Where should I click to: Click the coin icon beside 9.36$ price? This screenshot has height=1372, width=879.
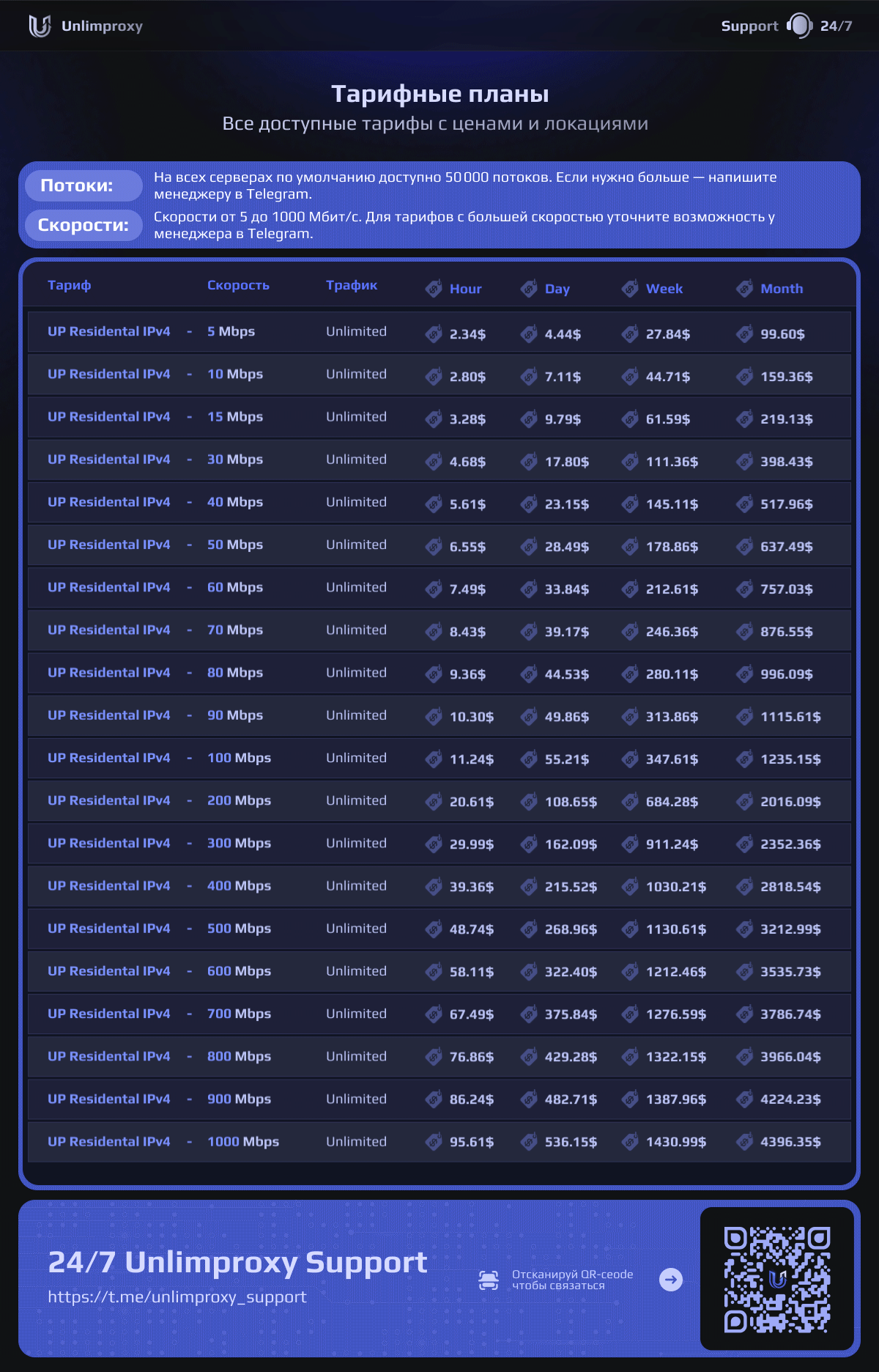434,674
